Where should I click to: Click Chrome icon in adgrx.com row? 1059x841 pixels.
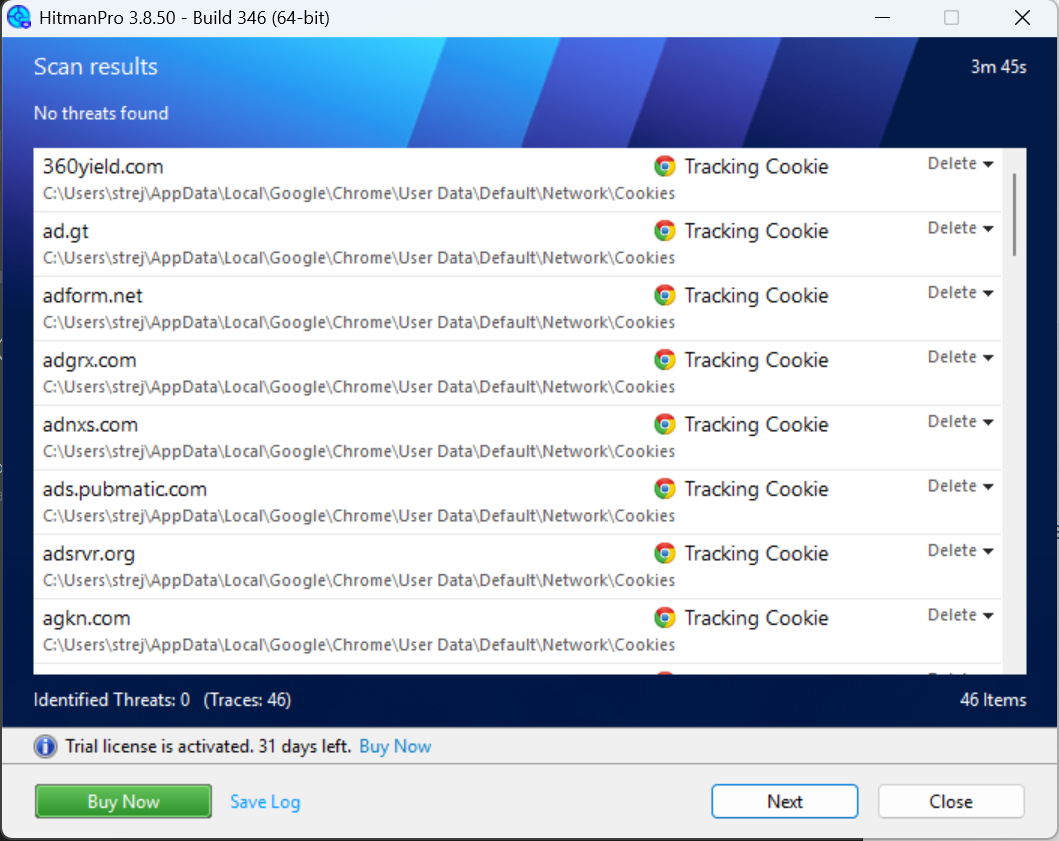[665, 360]
